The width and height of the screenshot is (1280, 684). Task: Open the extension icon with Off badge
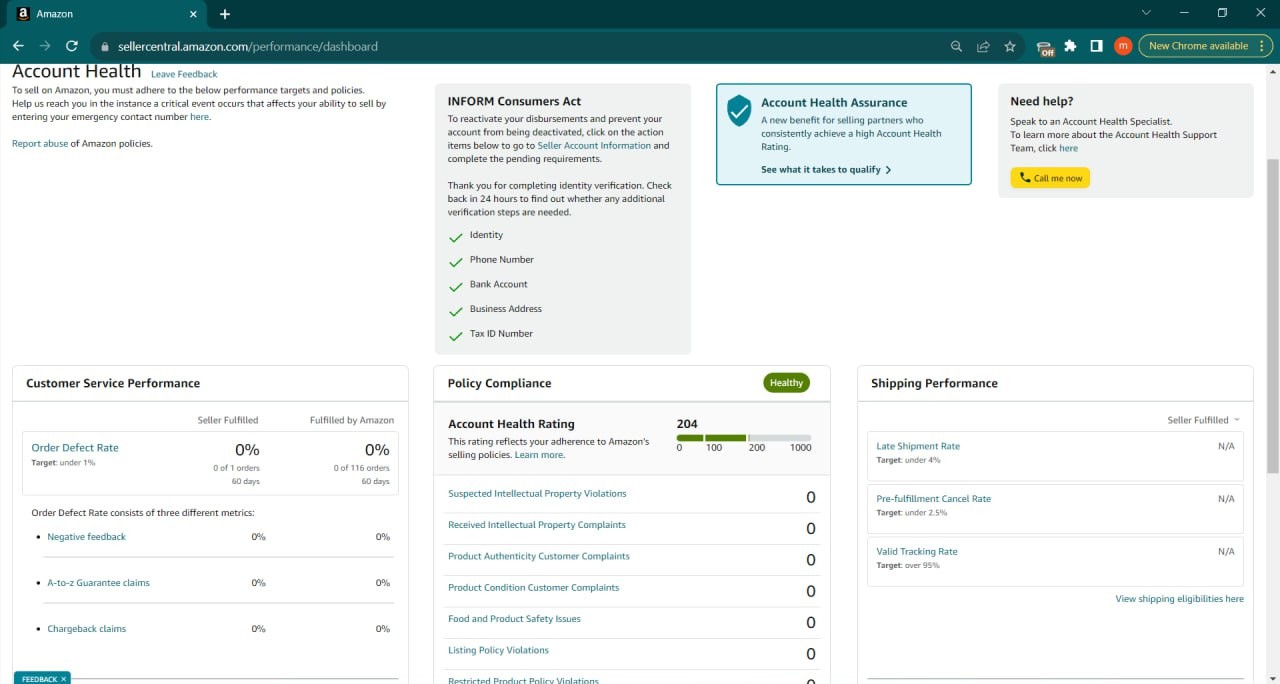tap(1045, 47)
